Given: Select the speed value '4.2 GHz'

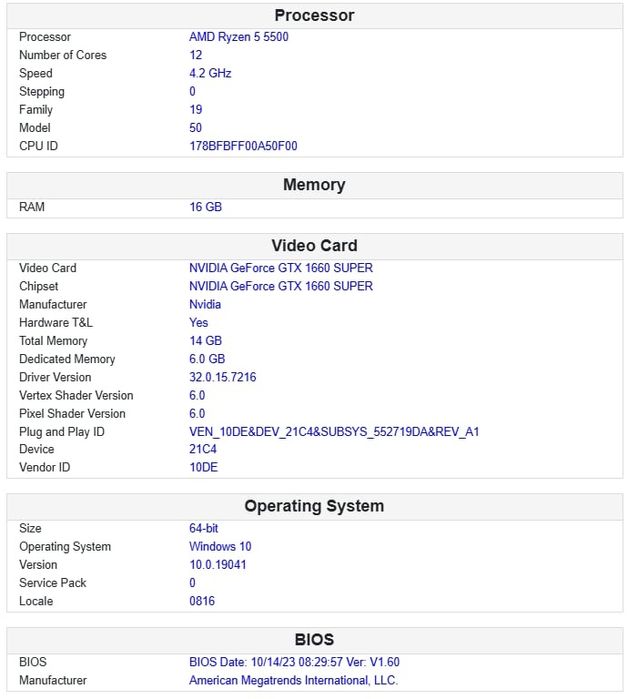Looking at the screenshot, I should coord(210,73).
